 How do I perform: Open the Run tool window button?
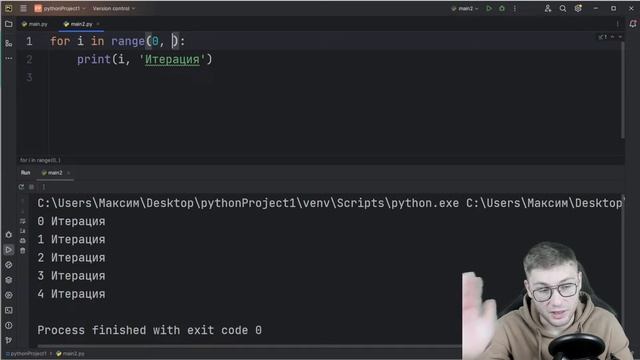pyautogui.click(x=9, y=250)
